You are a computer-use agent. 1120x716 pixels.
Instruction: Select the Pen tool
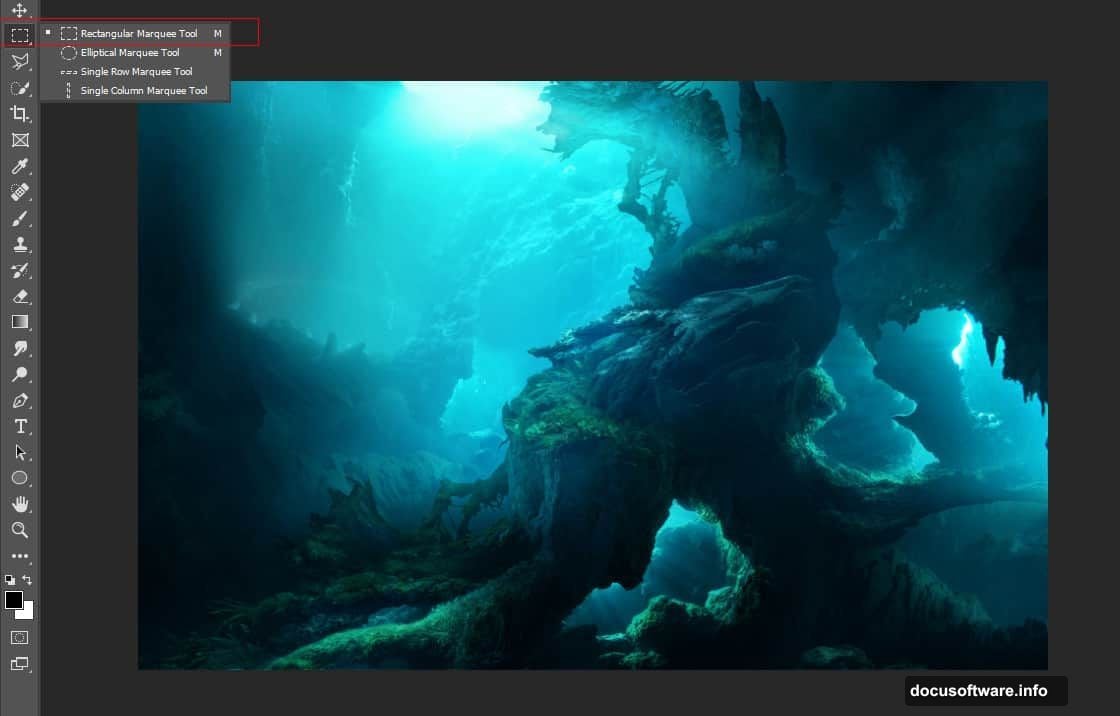pyautogui.click(x=19, y=400)
